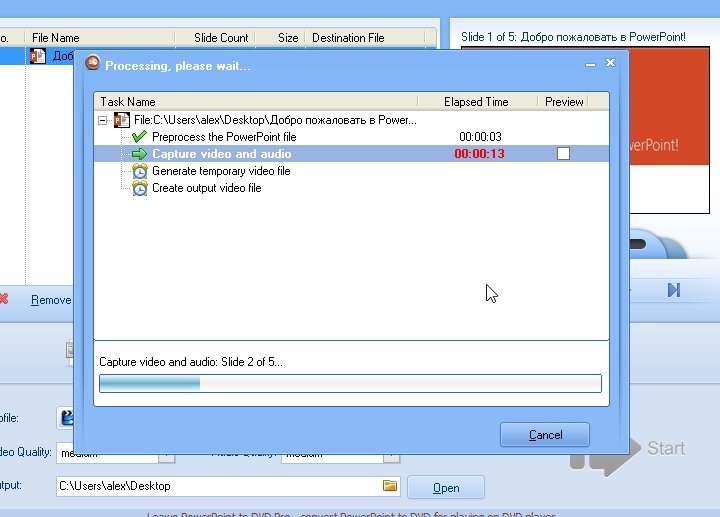Click the File Name column header
Viewport: 720px width, 517px height.
coord(100,38)
